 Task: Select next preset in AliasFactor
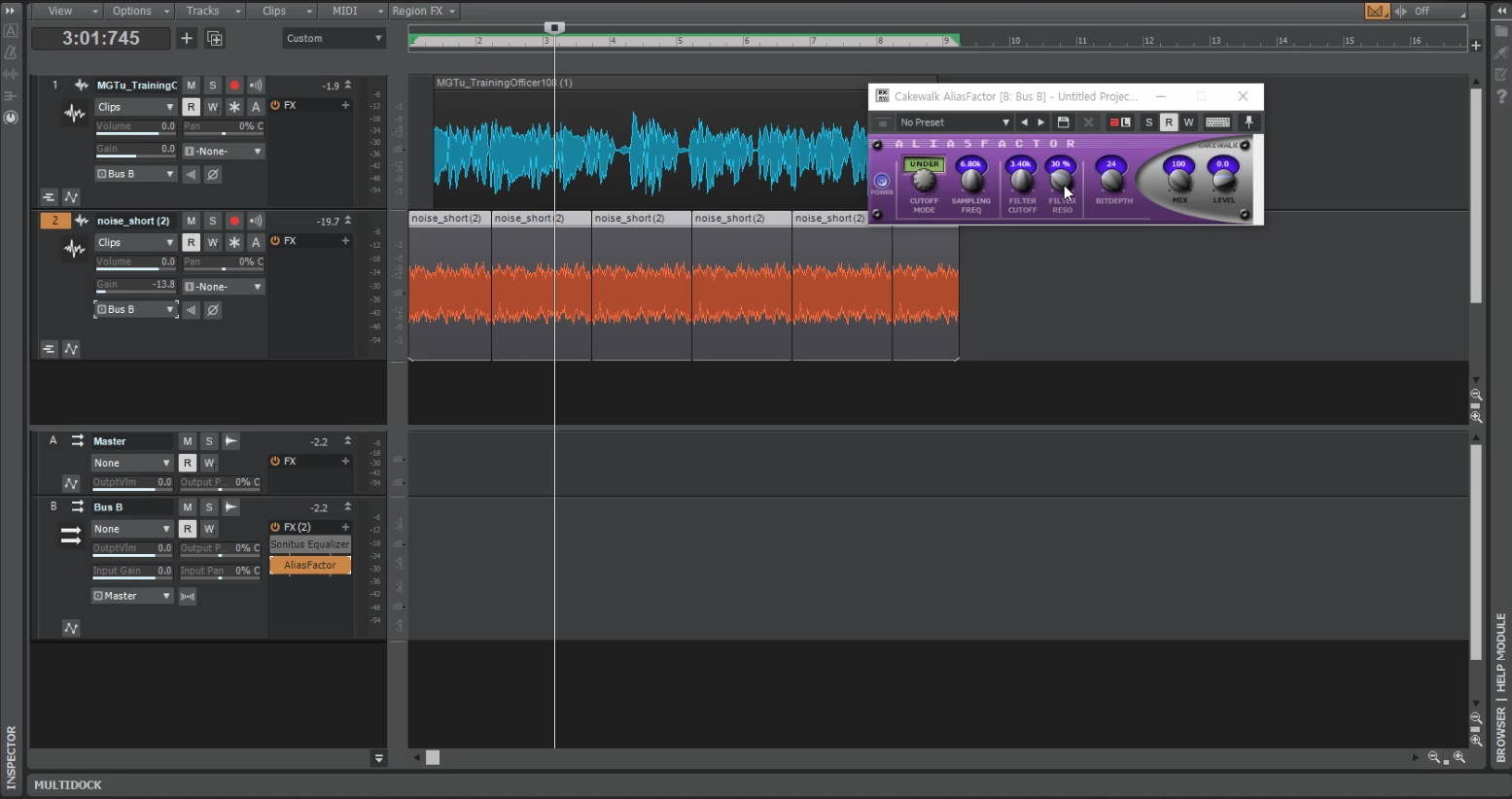click(1041, 122)
